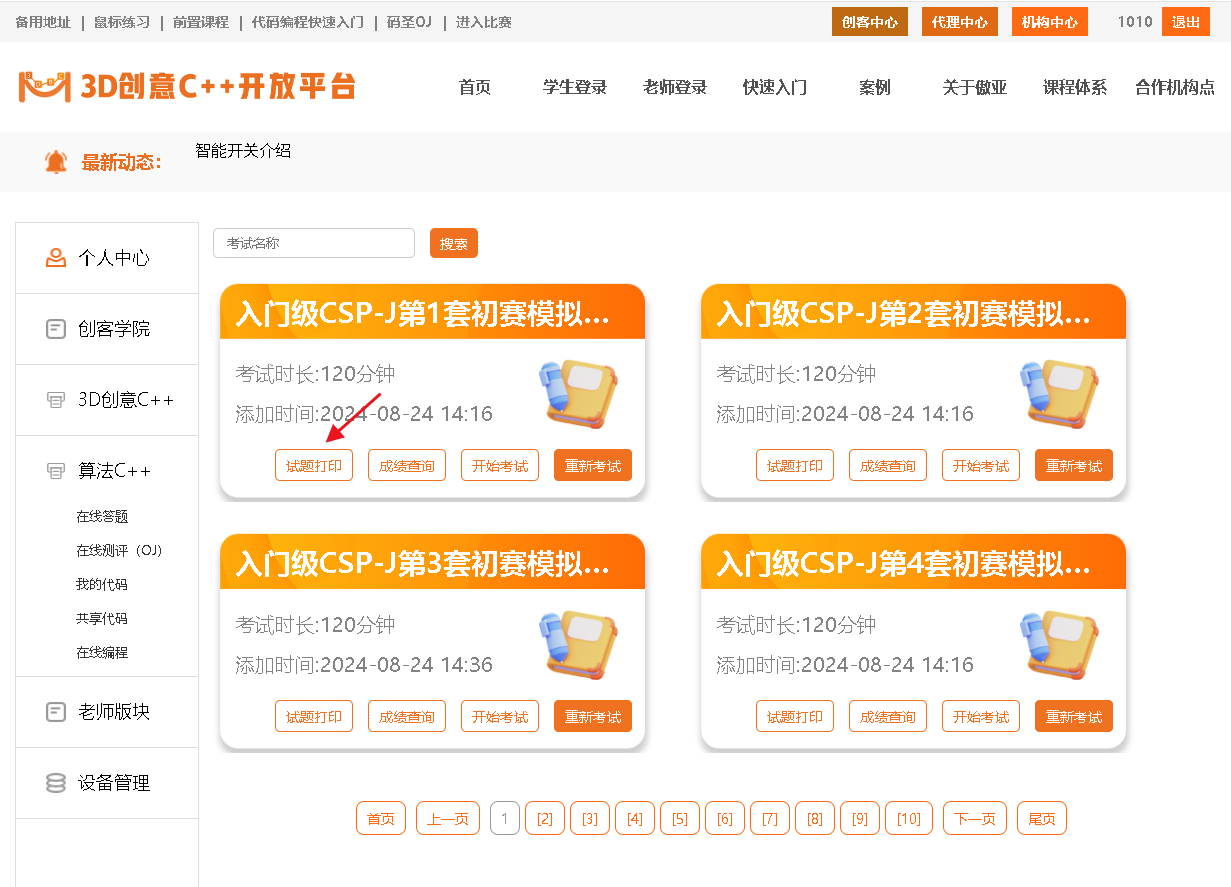Select 学生登录 in the top navigation

click(x=575, y=88)
